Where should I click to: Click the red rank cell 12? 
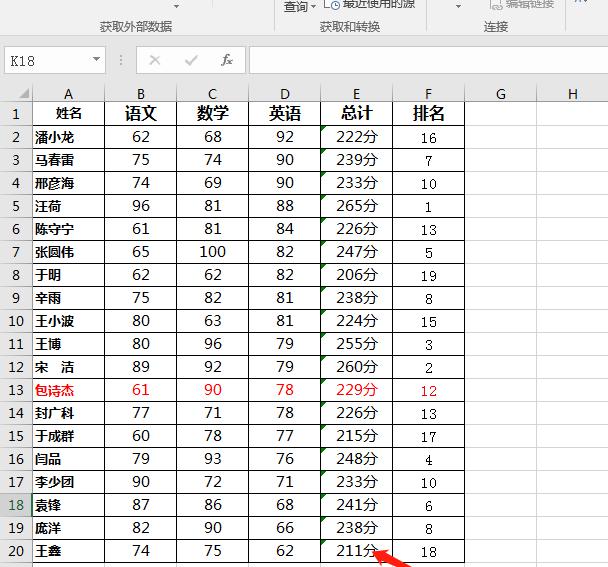(428, 390)
